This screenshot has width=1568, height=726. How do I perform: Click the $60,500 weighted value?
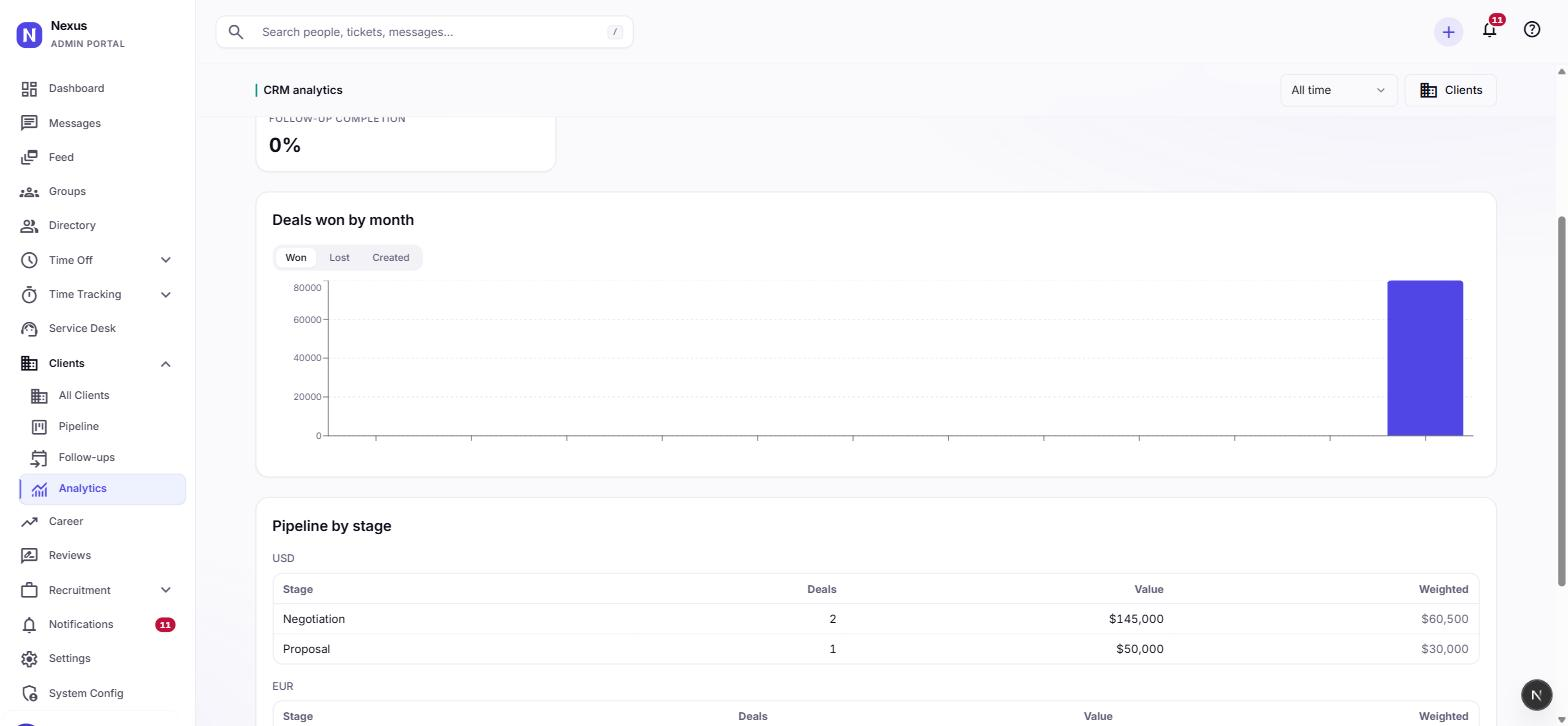coord(1444,619)
